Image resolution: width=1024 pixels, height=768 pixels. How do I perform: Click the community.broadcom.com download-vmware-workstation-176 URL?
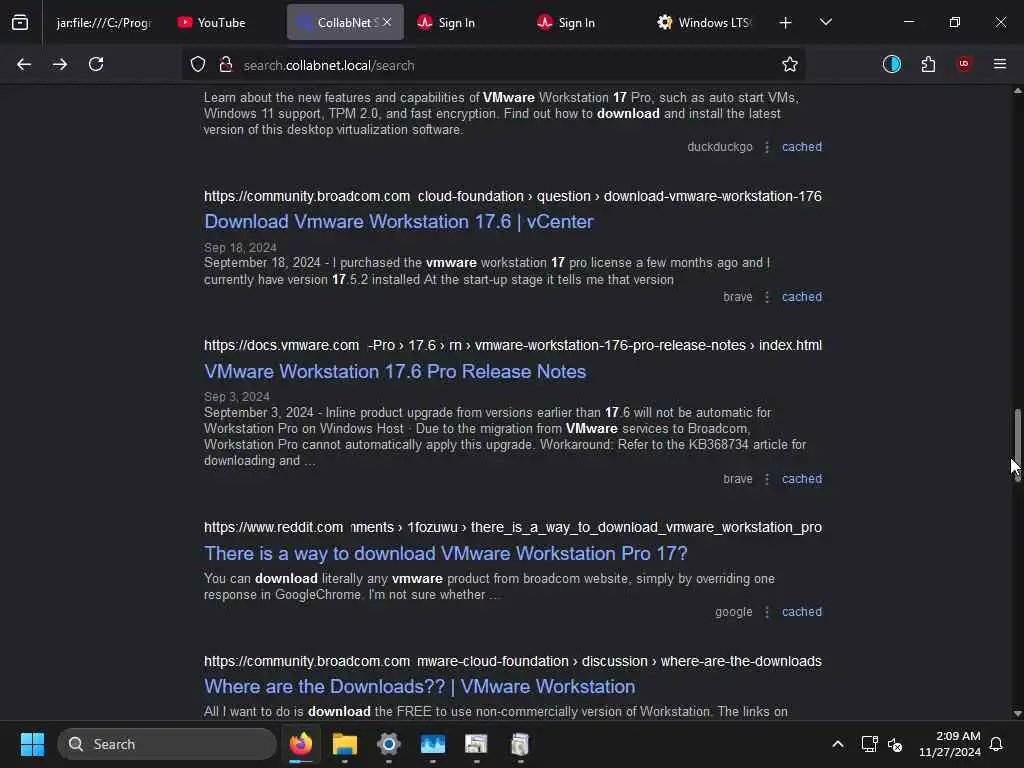513,197
